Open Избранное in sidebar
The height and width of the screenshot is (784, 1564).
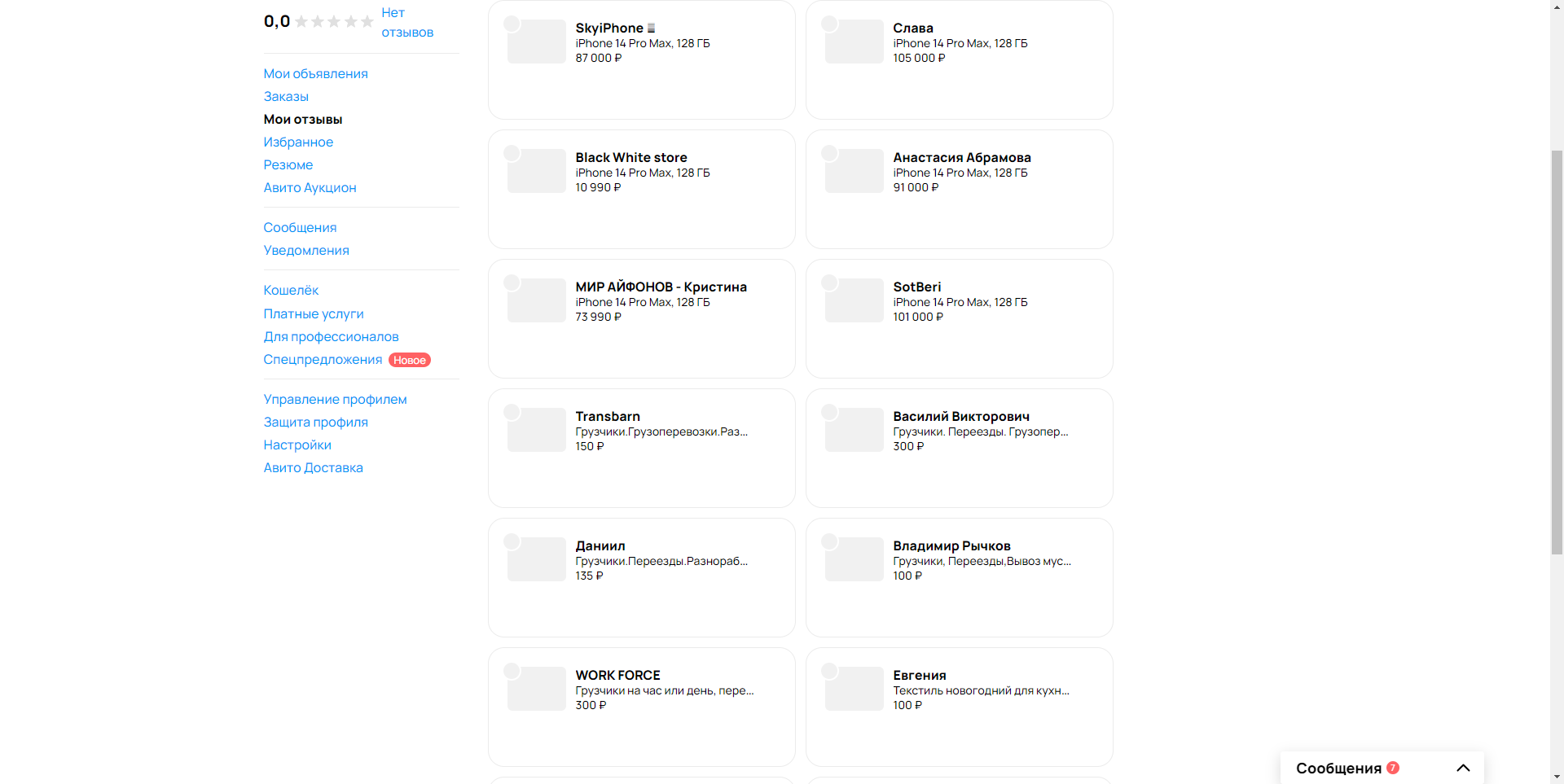[x=298, y=142]
